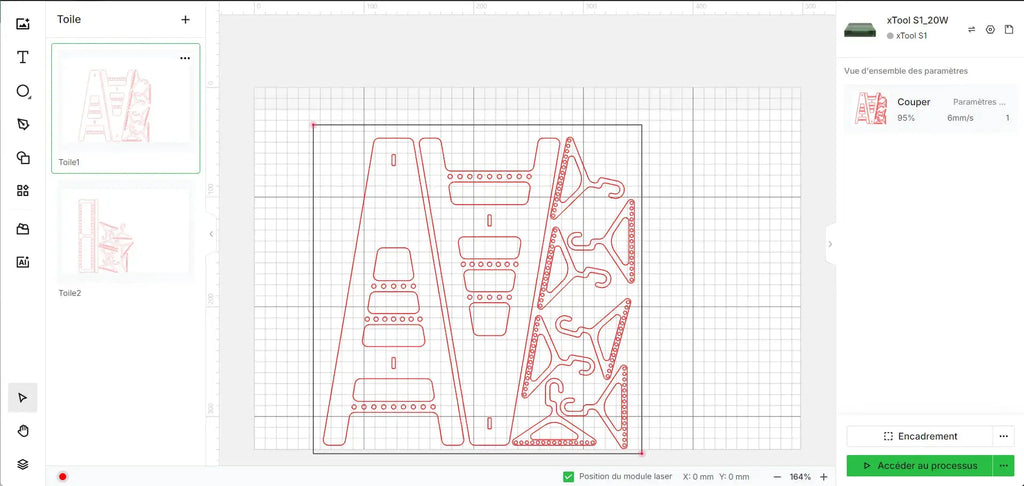Activate the Hand pan tool
The image size is (1024, 486).
pyautogui.click(x=23, y=431)
